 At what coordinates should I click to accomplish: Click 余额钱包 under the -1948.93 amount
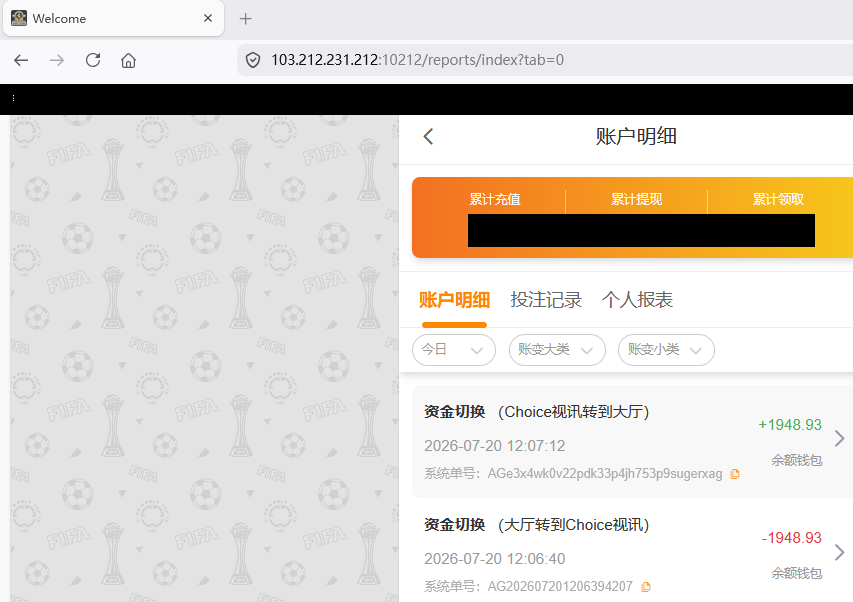click(796, 573)
